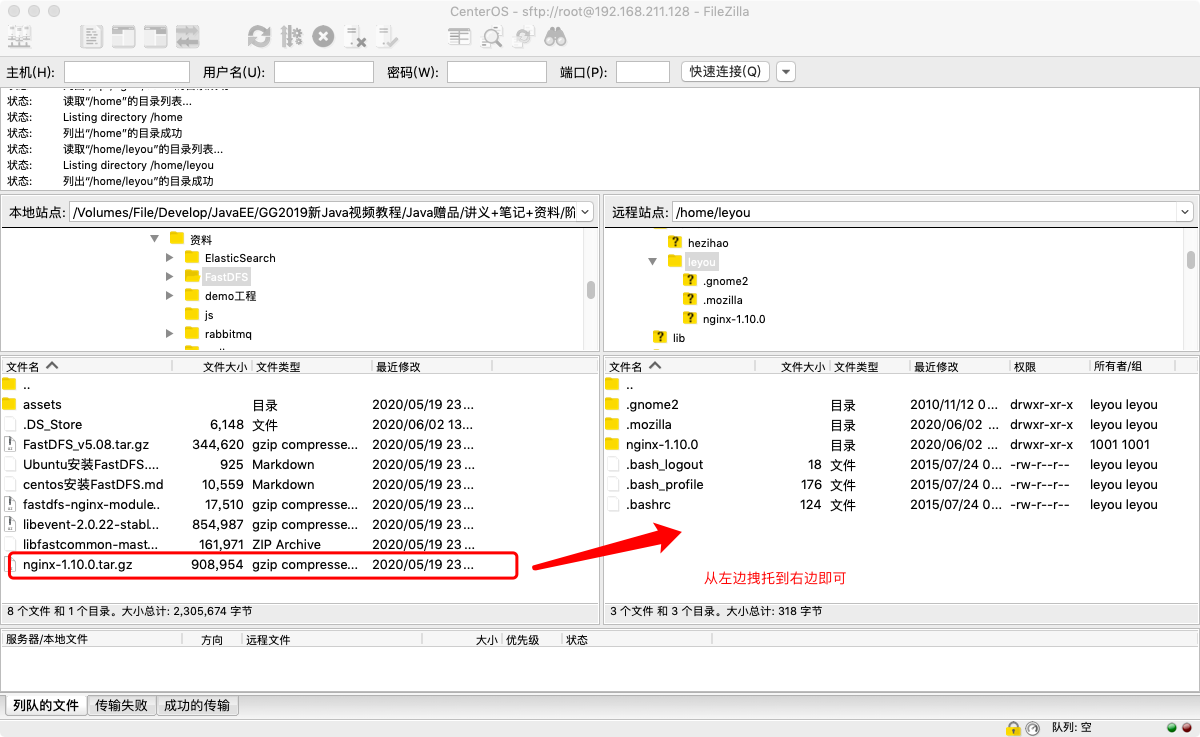Toggle processing of the transfer queue
Viewport: 1200px width, 737px height.
point(291,38)
